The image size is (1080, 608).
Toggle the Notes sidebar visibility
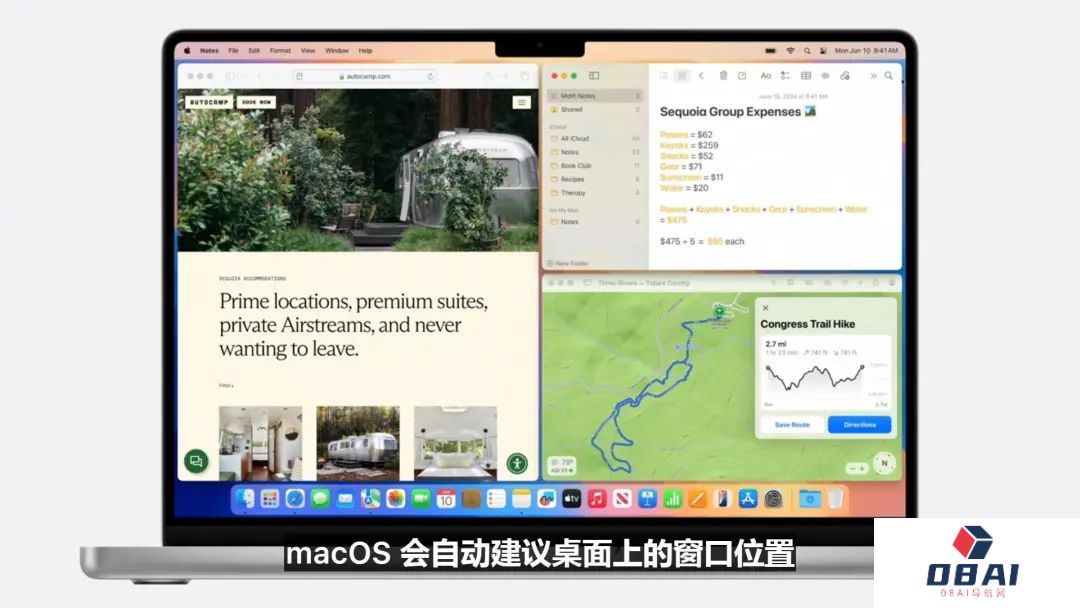tap(594, 76)
